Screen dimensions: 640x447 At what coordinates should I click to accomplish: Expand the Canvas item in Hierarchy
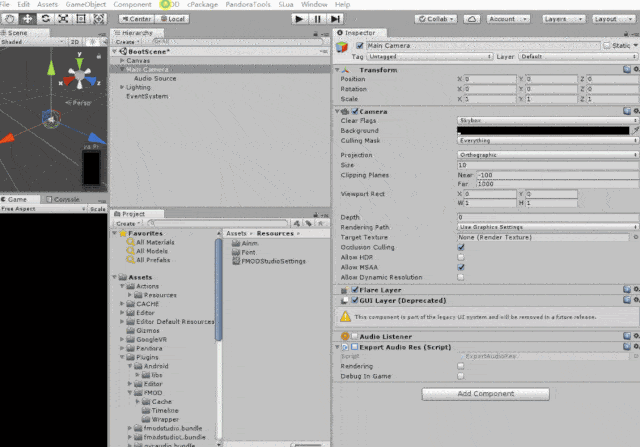(x=120, y=60)
